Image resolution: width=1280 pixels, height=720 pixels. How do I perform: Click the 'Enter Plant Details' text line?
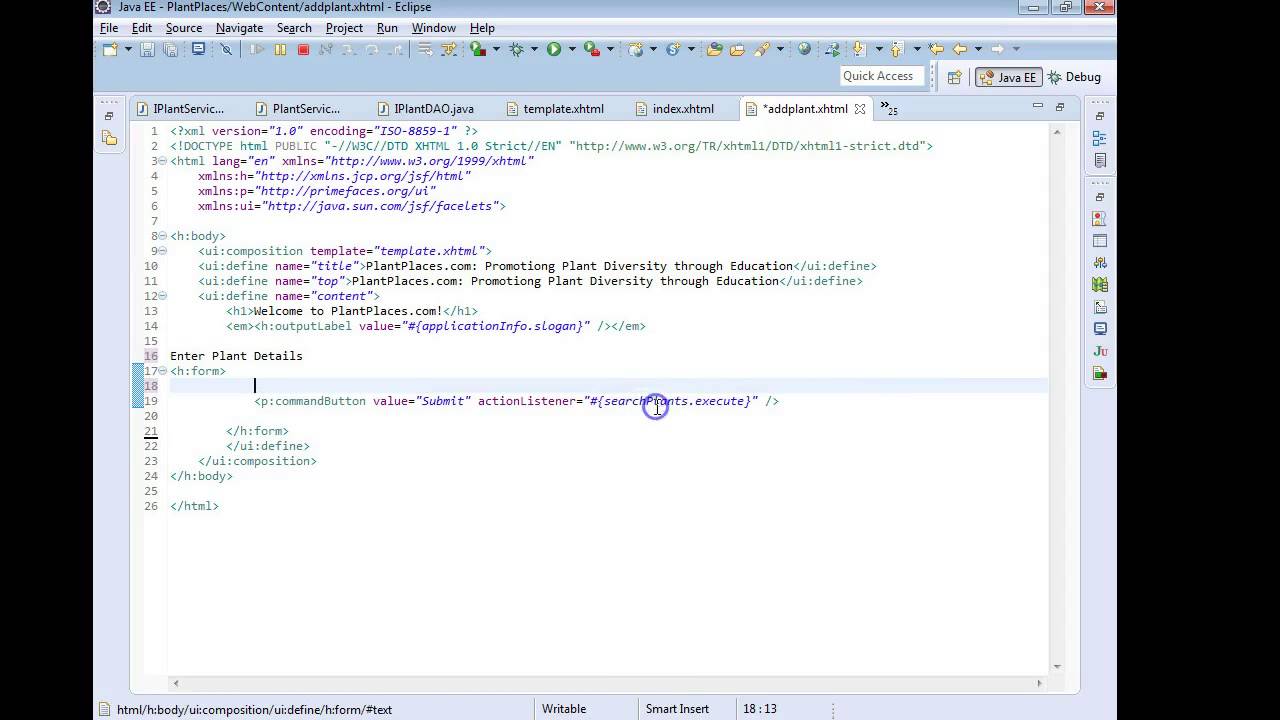pos(236,356)
